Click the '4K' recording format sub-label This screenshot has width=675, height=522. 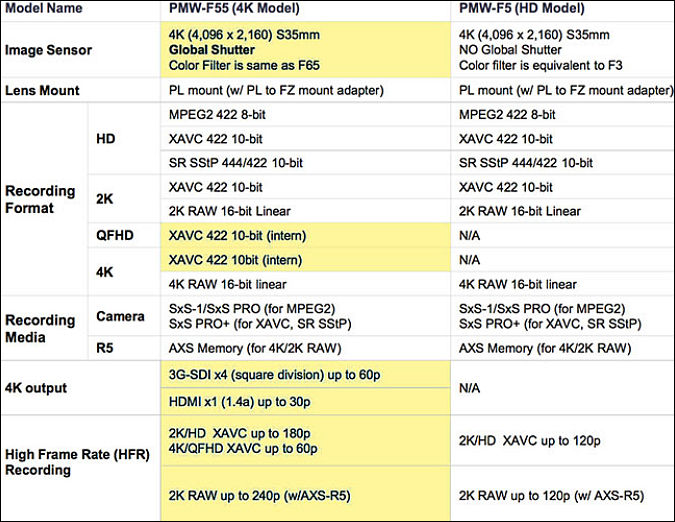click(105, 272)
